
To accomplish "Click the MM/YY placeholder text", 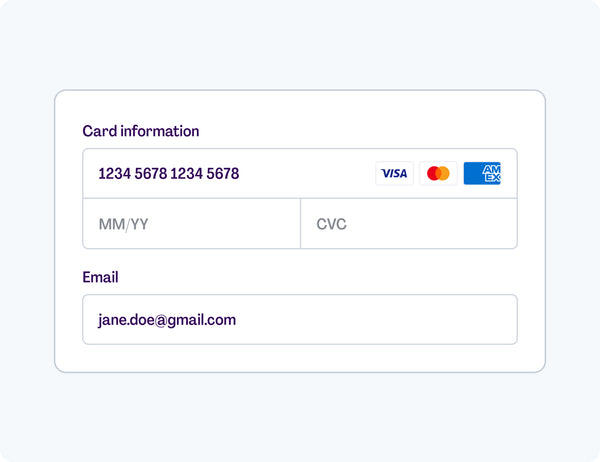I will tap(123, 224).
